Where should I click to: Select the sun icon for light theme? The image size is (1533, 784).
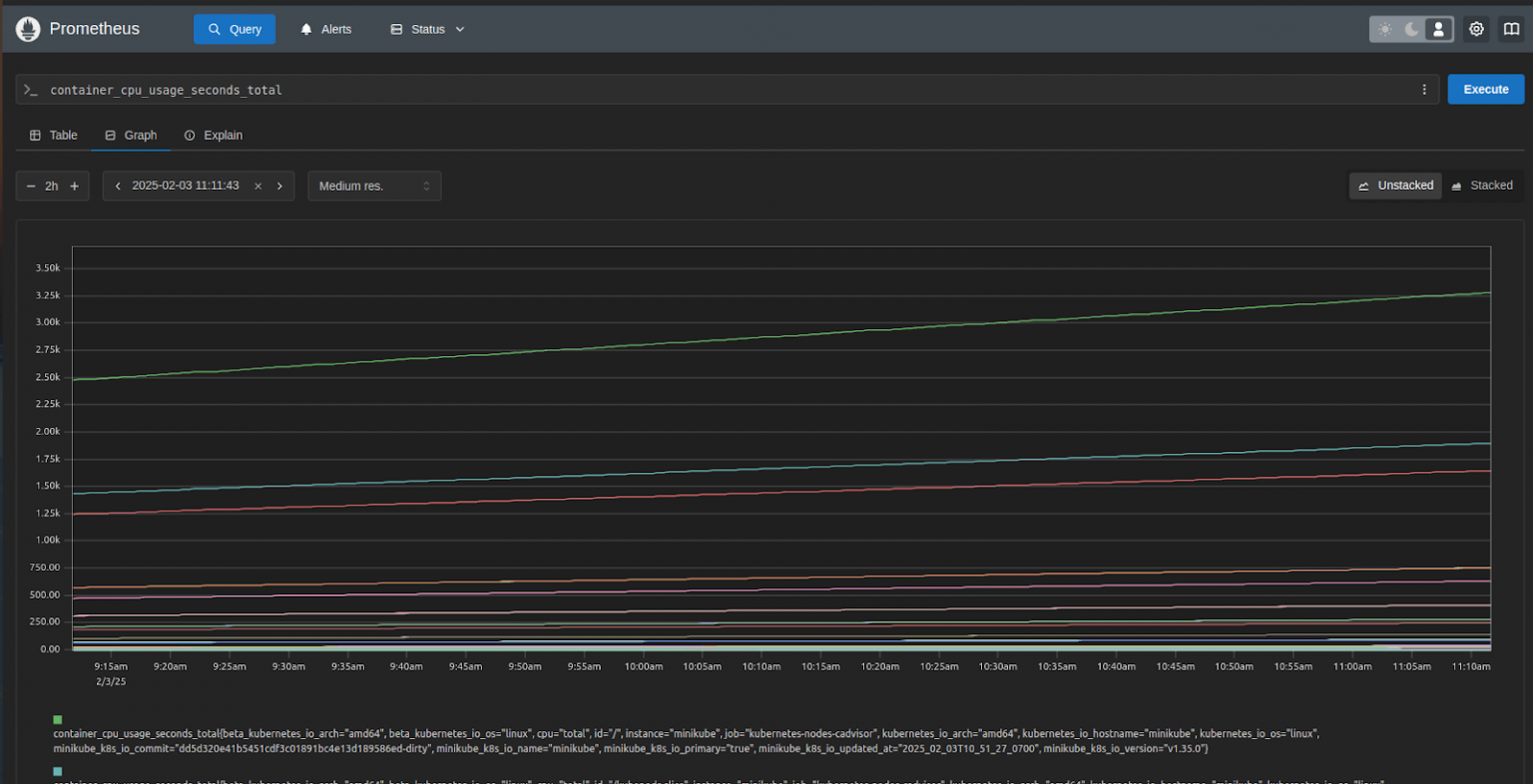(x=1385, y=29)
